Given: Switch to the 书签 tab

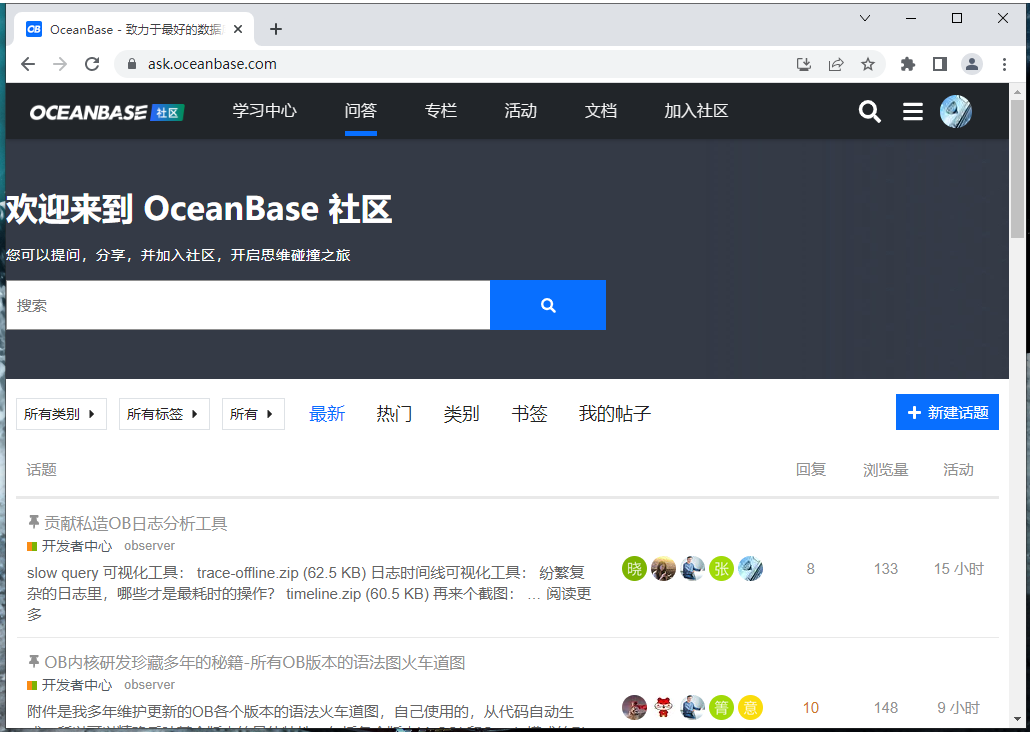Looking at the screenshot, I should [x=529, y=413].
